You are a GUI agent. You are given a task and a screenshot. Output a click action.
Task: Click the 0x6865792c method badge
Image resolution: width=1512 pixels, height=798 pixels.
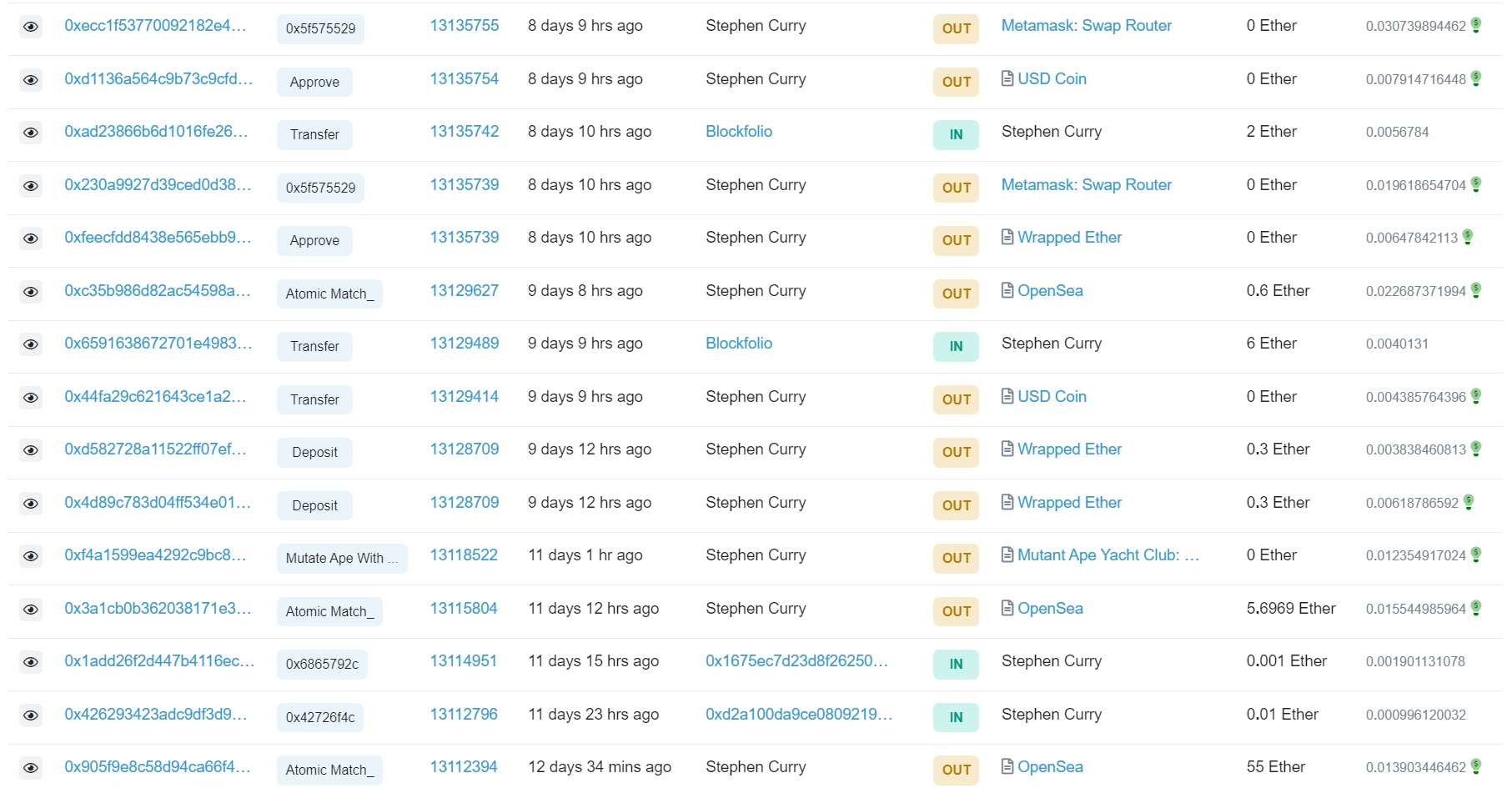322,665
